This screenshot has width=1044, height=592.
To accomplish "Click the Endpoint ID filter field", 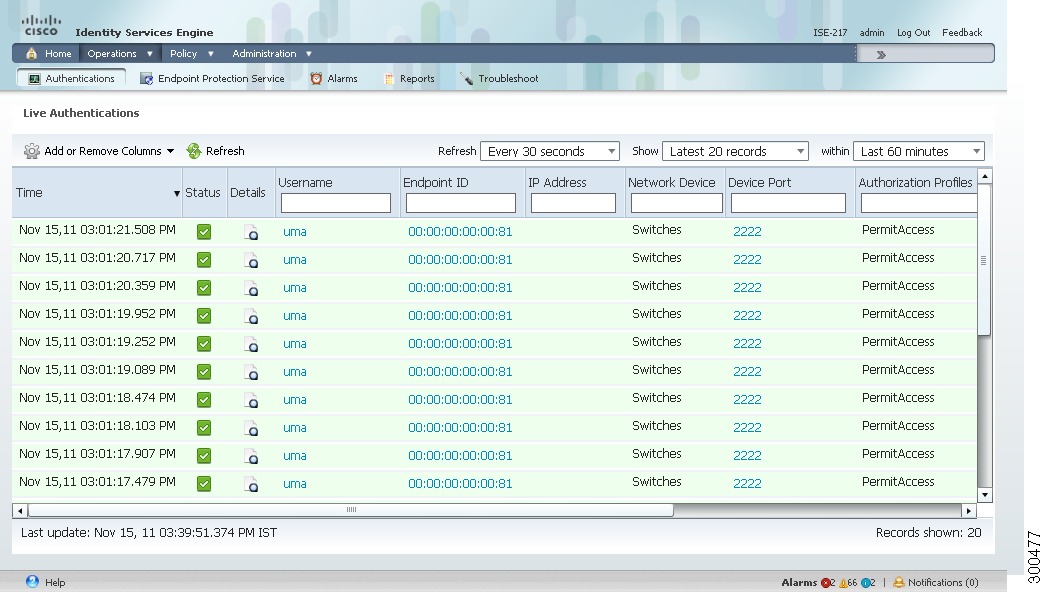I will point(461,203).
